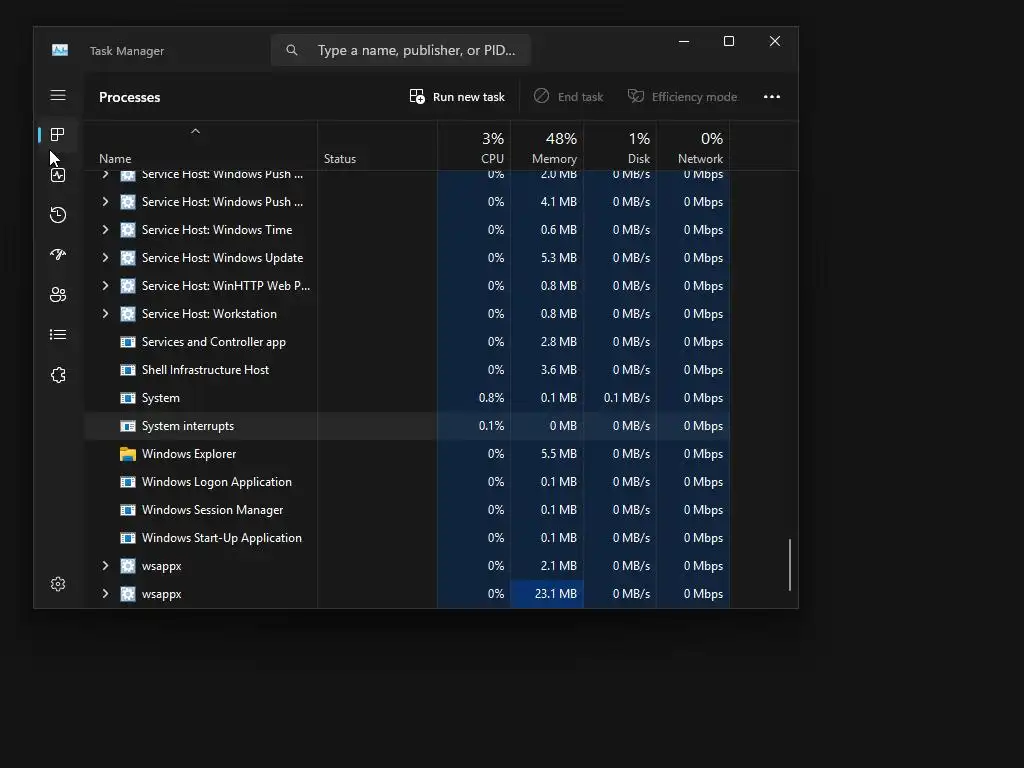
Task: Open the Services page icon
Action: [58, 375]
